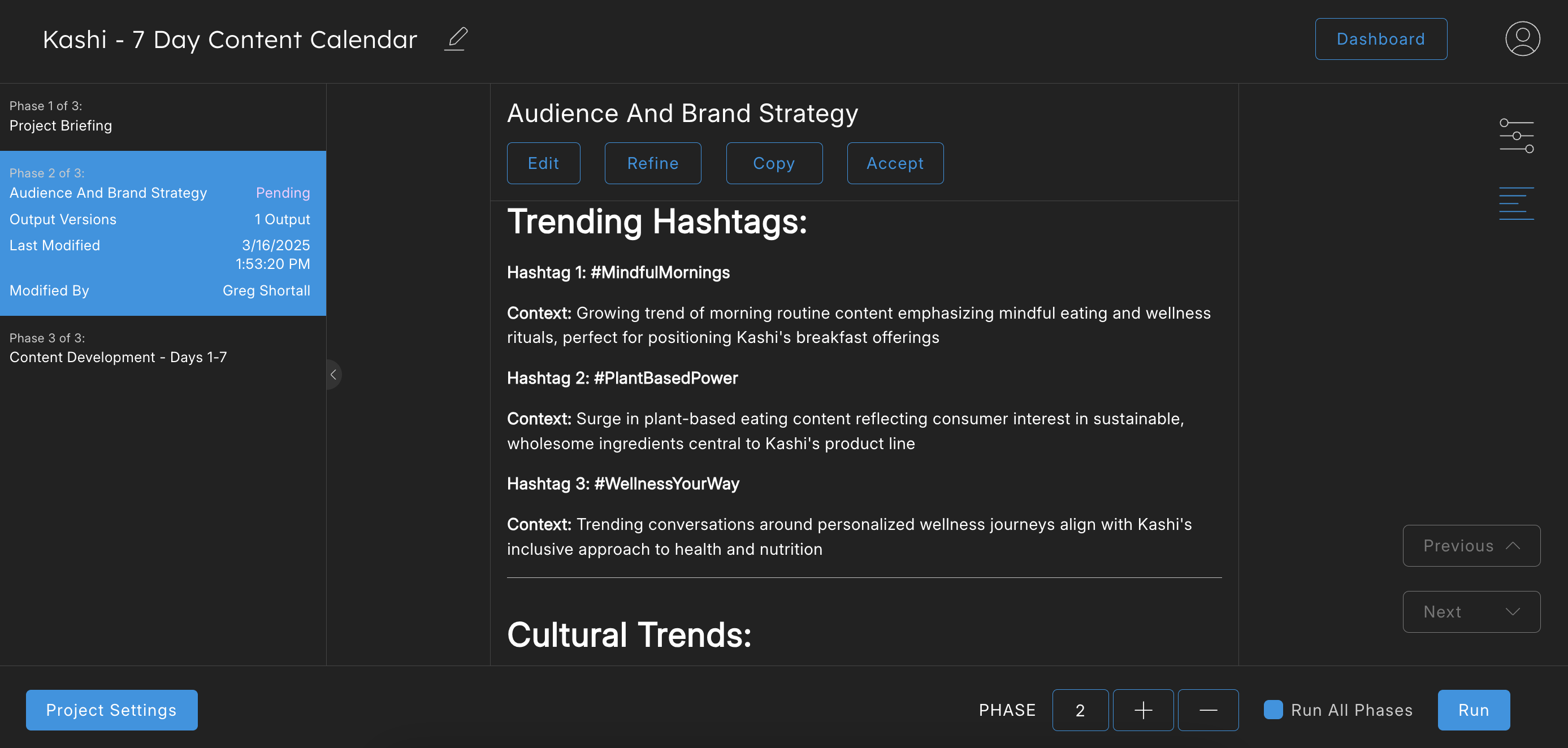Image resolution: width=1568 pixels, height=748 pixels.
Task: Click the pencil icon beside project title
Action: click(456, 39)
